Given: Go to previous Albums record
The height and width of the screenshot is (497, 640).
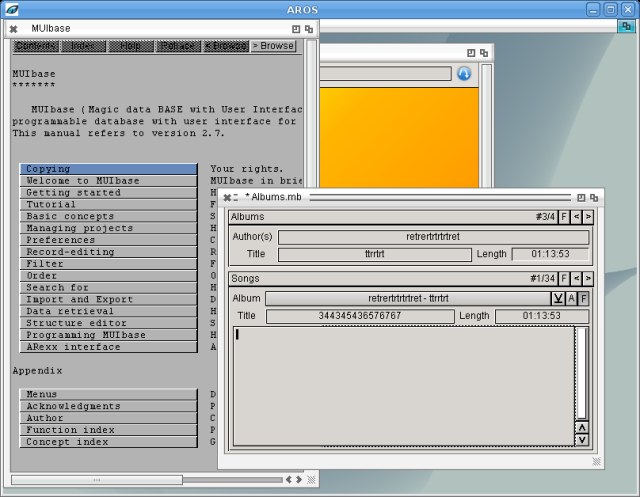Looking at the screenshot, I should (576, 216).
